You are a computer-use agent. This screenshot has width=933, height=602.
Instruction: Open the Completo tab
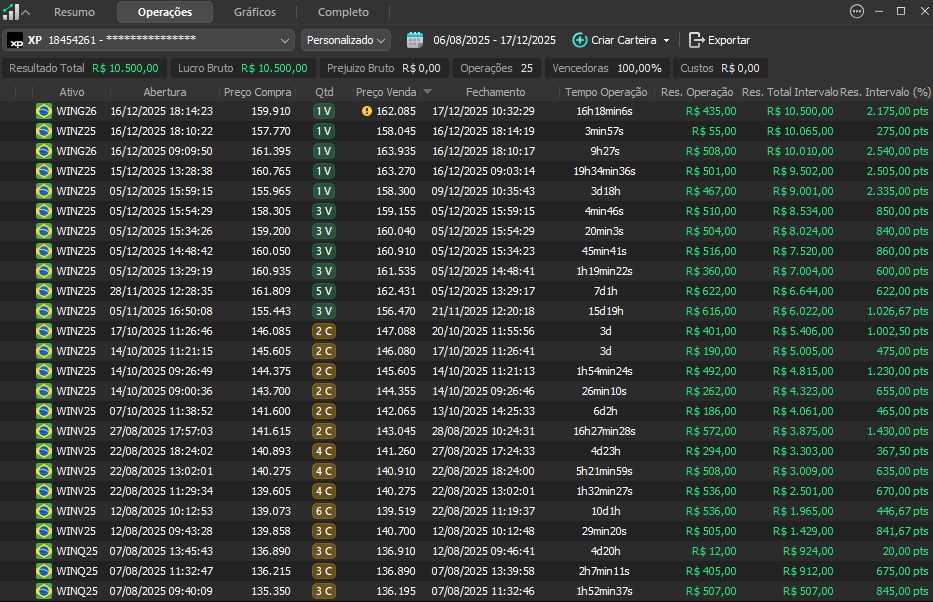coord(343,12)
